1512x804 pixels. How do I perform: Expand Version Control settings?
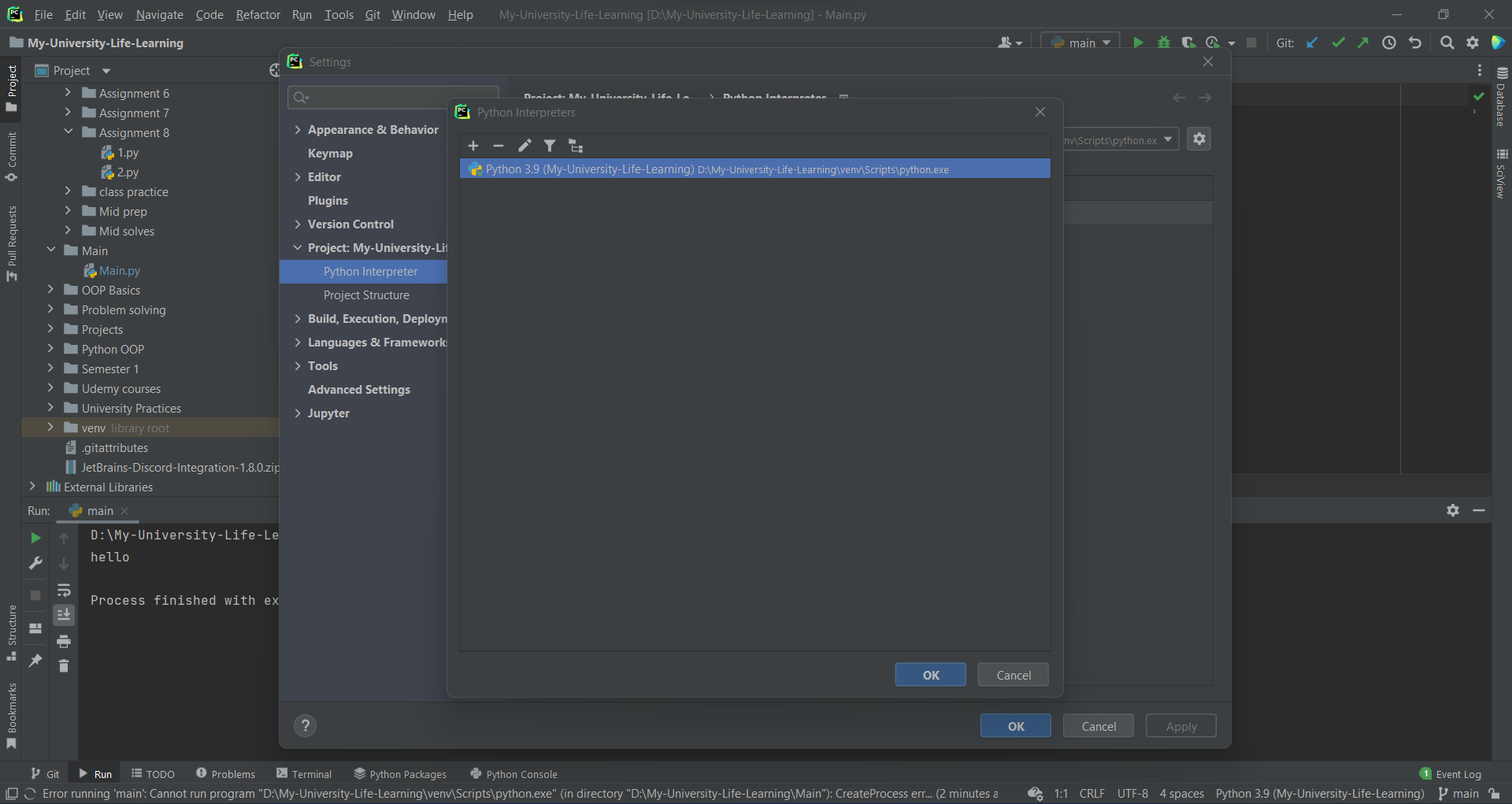pyautogui.click(x=298, y=224)
